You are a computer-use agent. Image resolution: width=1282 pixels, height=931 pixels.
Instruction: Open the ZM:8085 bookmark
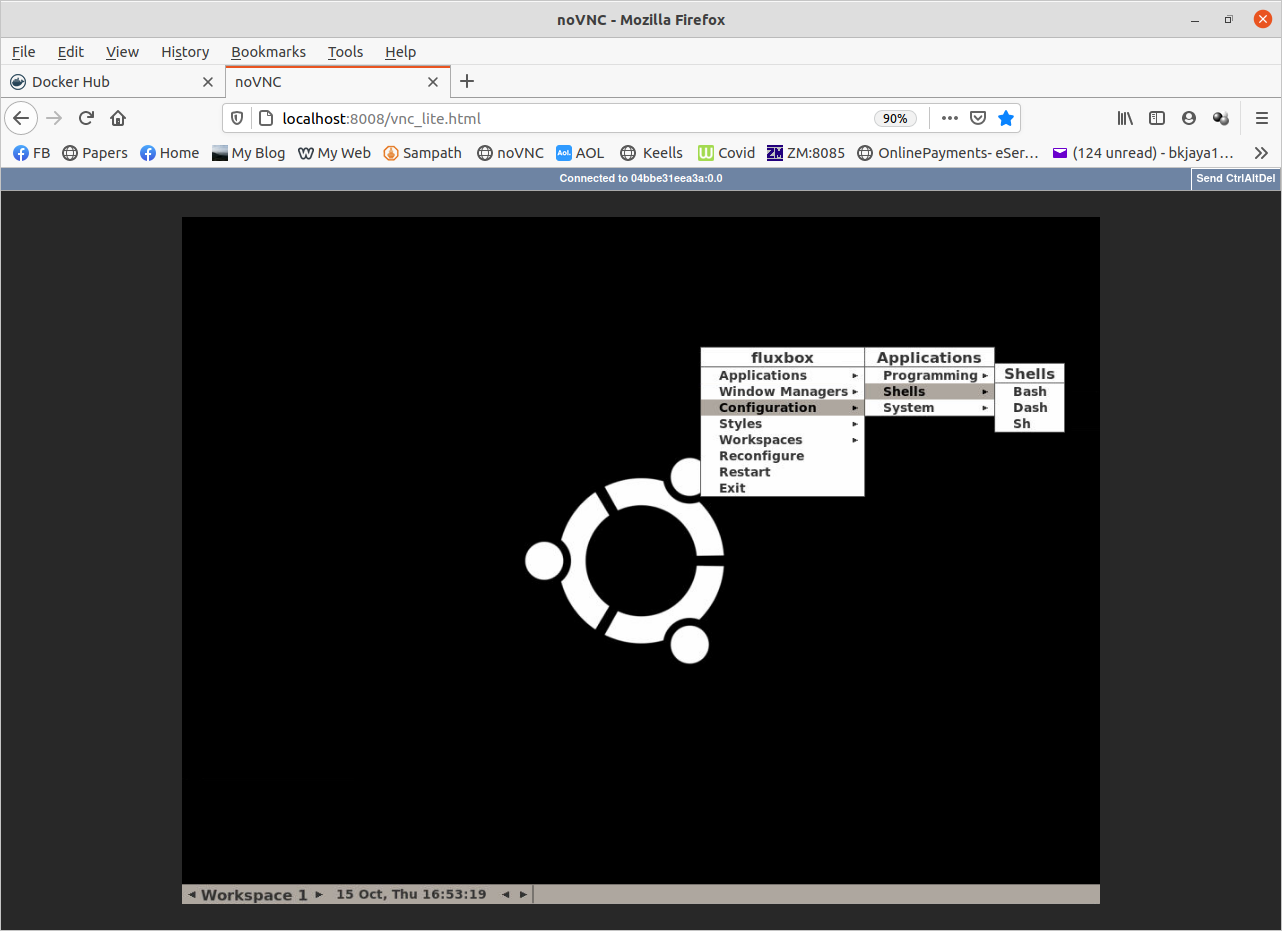tap(806, 153)
